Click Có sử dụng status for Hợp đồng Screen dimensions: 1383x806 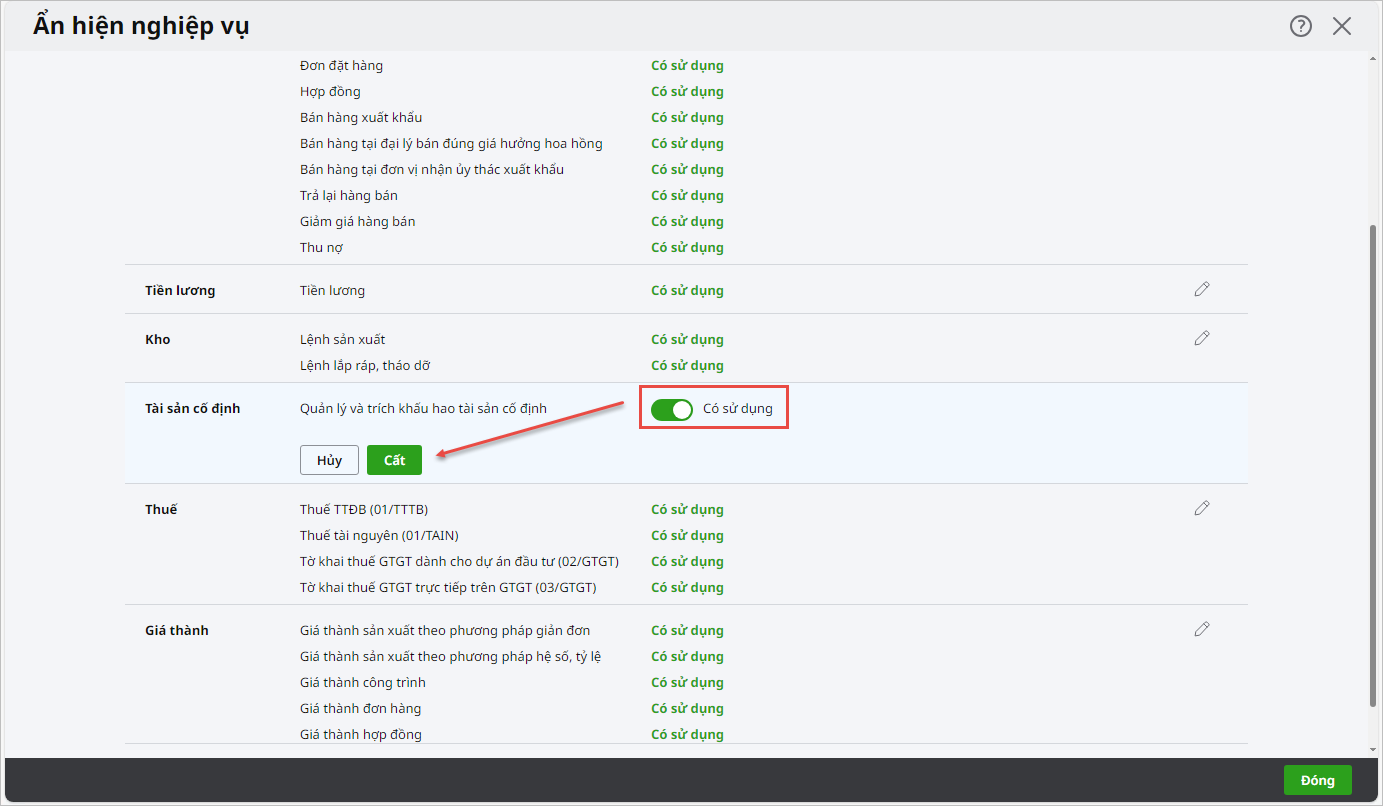pos(687,92)
